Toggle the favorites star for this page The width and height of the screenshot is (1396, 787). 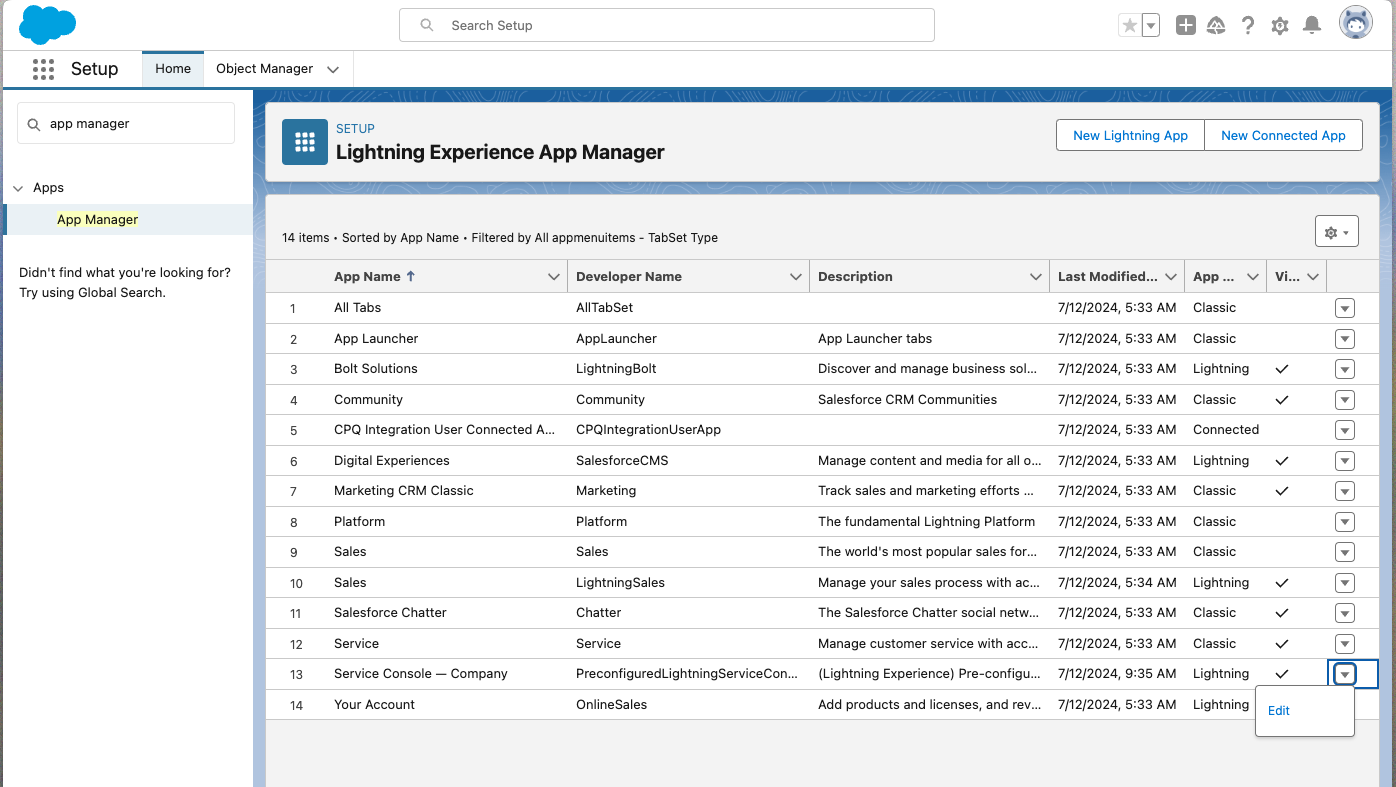point(1131,24)
